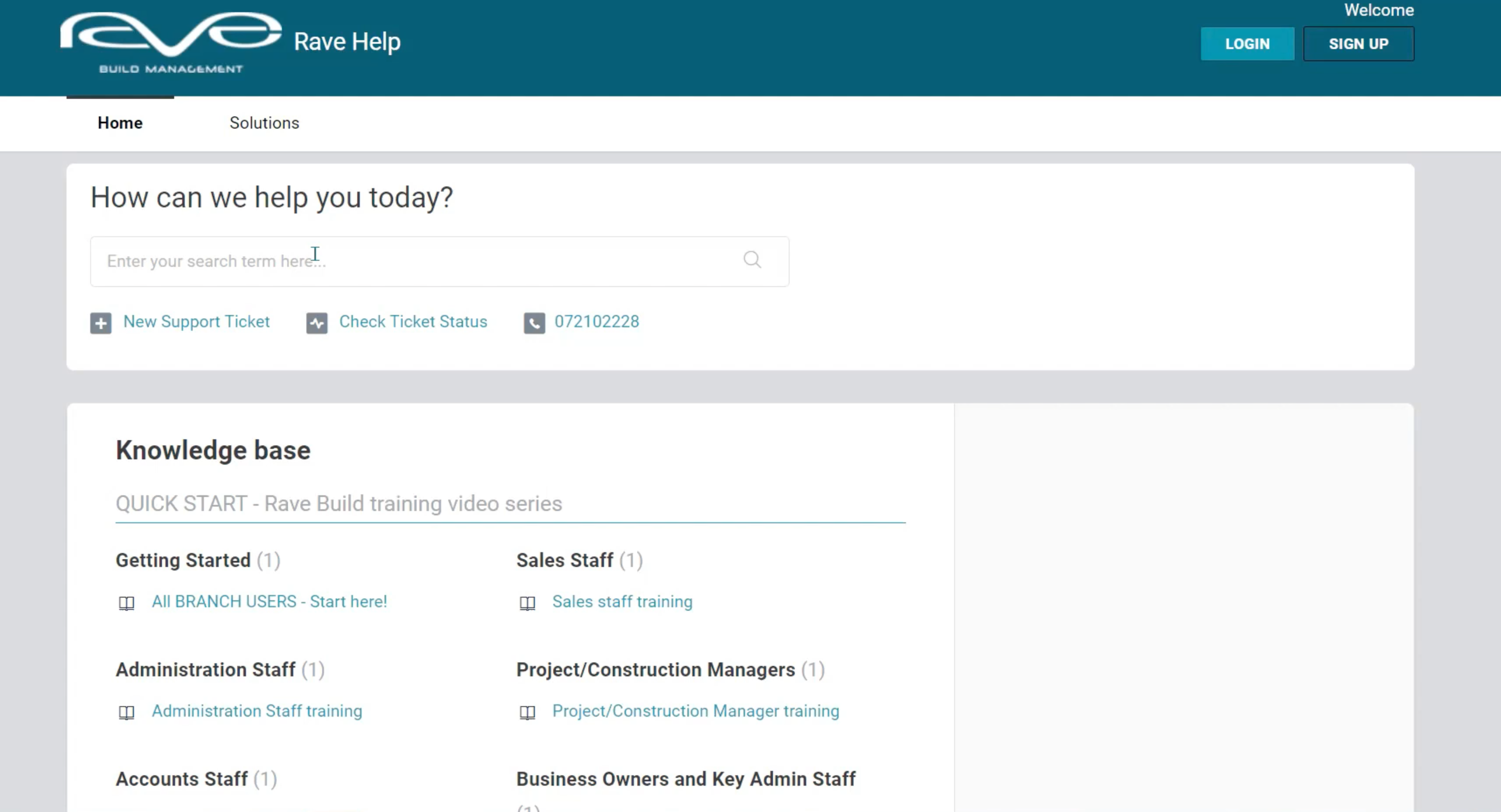Open Sales staff training article
1501x812 pixels.
(622, 601)
